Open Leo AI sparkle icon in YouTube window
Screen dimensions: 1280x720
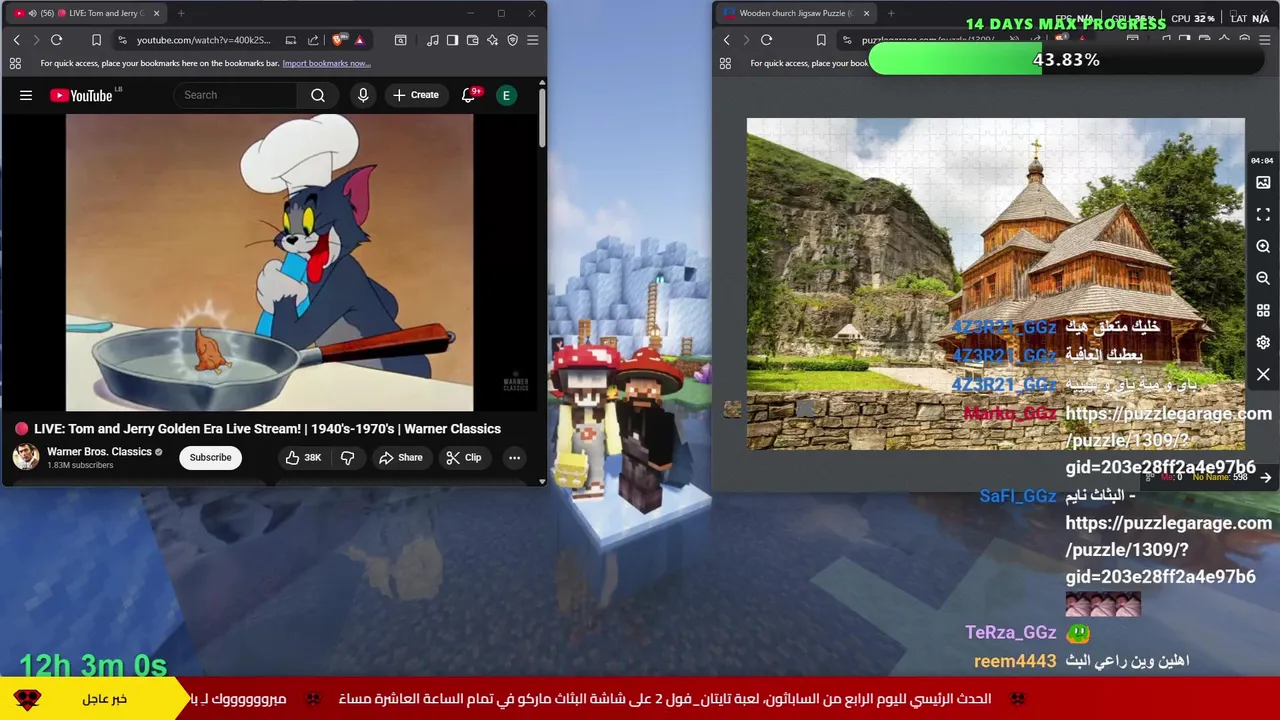click(492, 40)
